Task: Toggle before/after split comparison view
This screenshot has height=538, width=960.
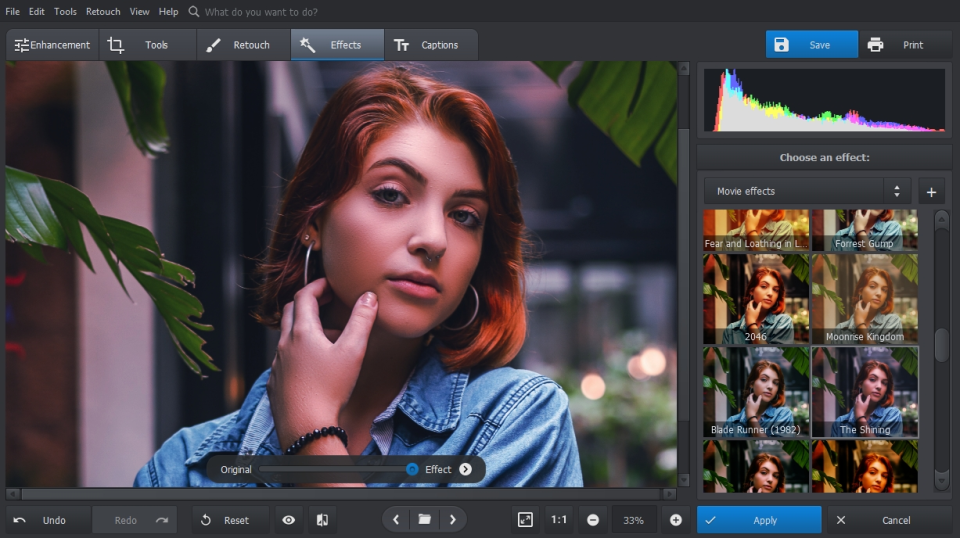Action: point(322,520)
